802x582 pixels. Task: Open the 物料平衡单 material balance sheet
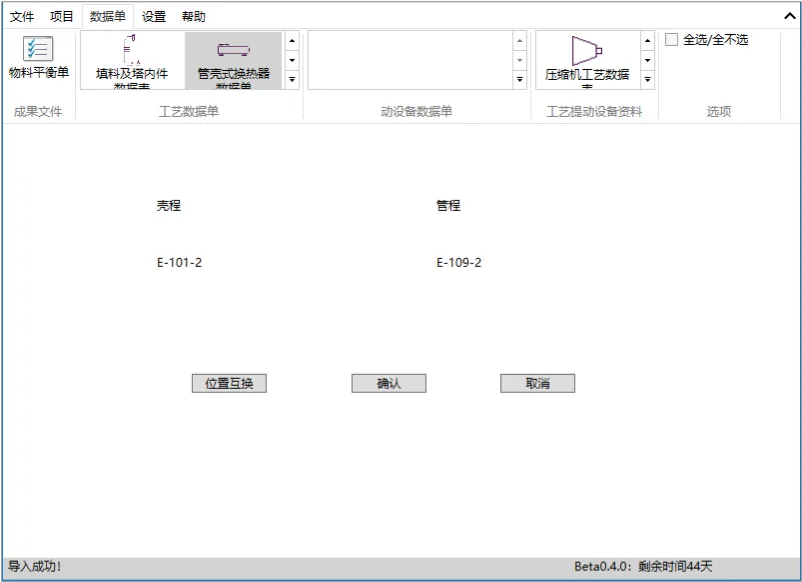click(x=38, y=57)
